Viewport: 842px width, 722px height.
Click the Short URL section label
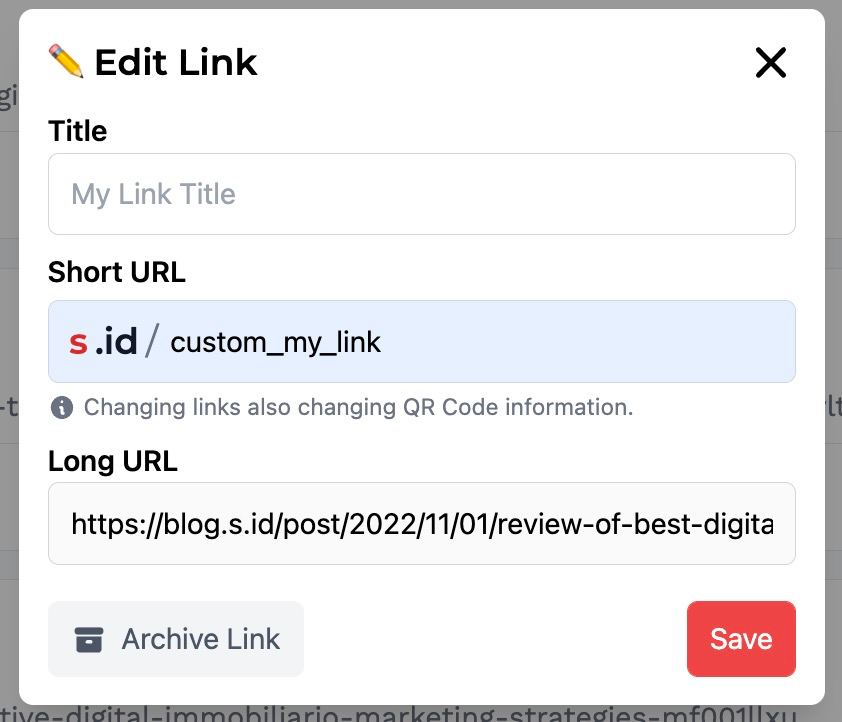(116, 272)
